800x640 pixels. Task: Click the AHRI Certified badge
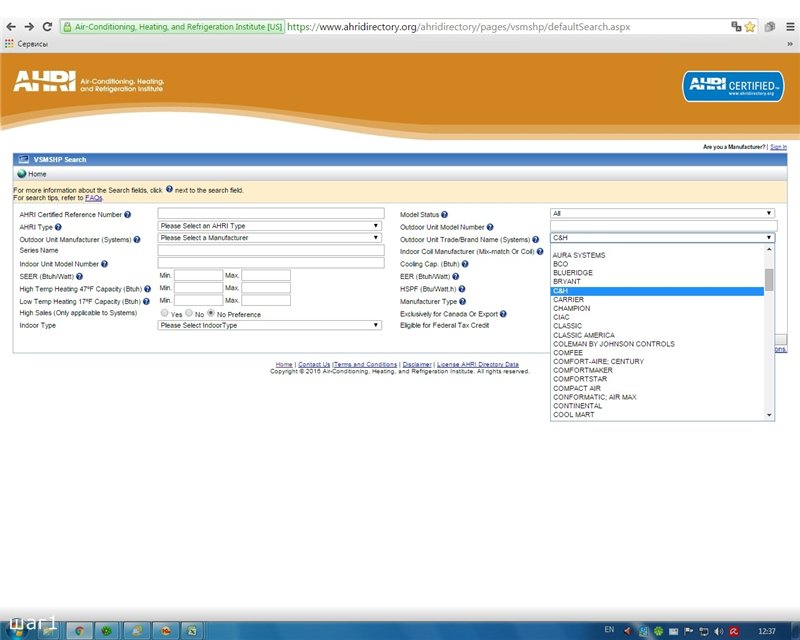733,86
